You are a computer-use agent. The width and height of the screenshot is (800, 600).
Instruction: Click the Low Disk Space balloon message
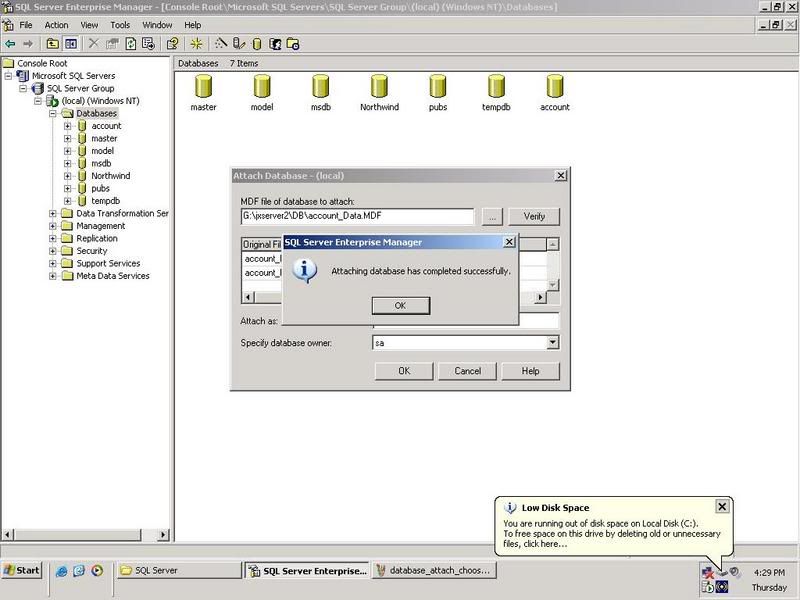(612, 534)
